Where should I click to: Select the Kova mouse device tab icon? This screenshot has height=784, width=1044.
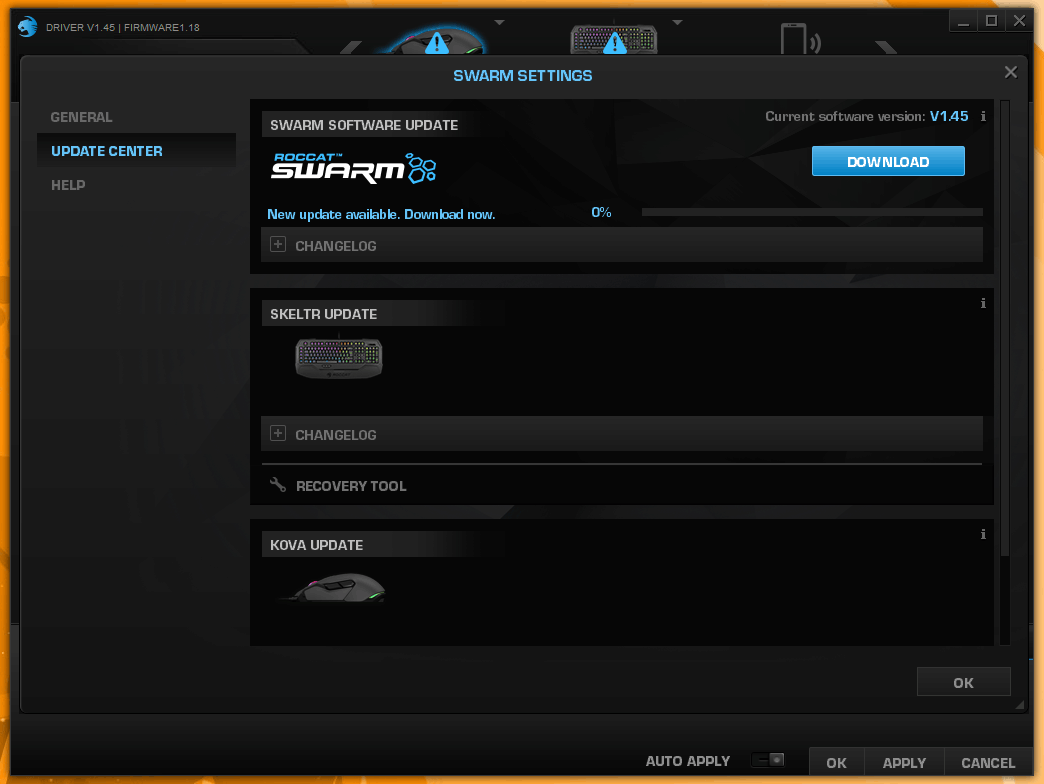click(437, 41)
